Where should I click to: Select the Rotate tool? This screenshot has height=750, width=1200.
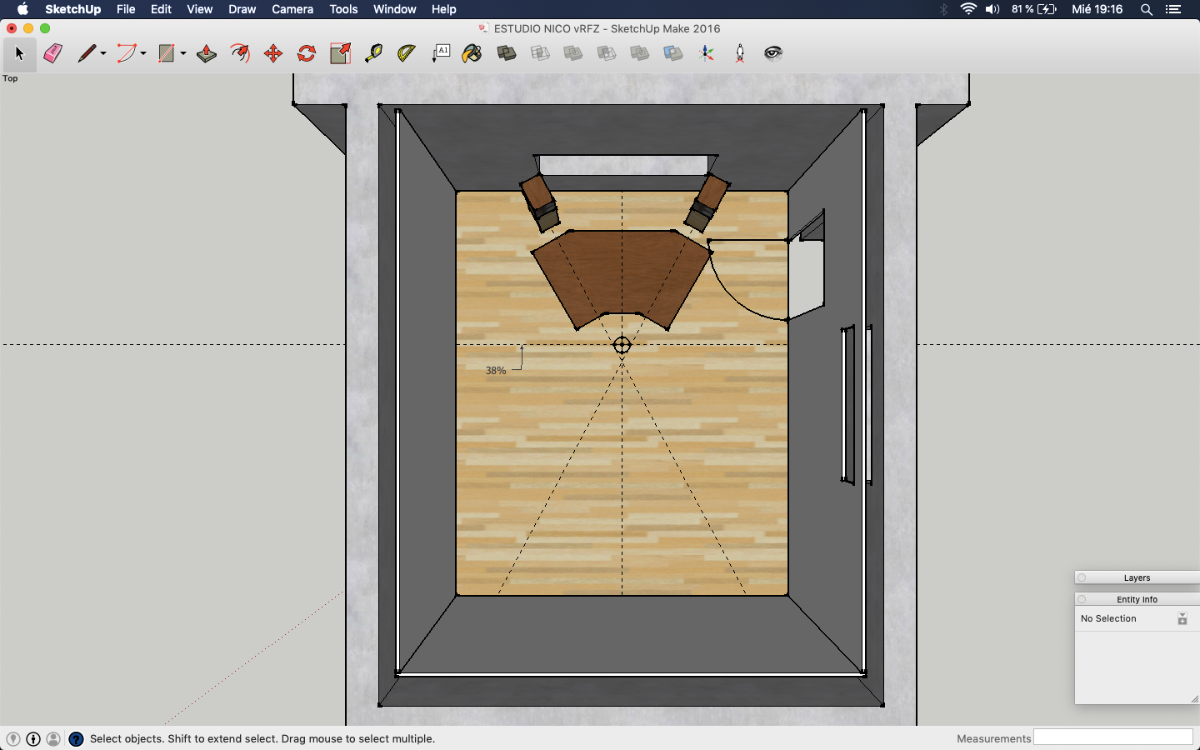[x=307, y=53]
